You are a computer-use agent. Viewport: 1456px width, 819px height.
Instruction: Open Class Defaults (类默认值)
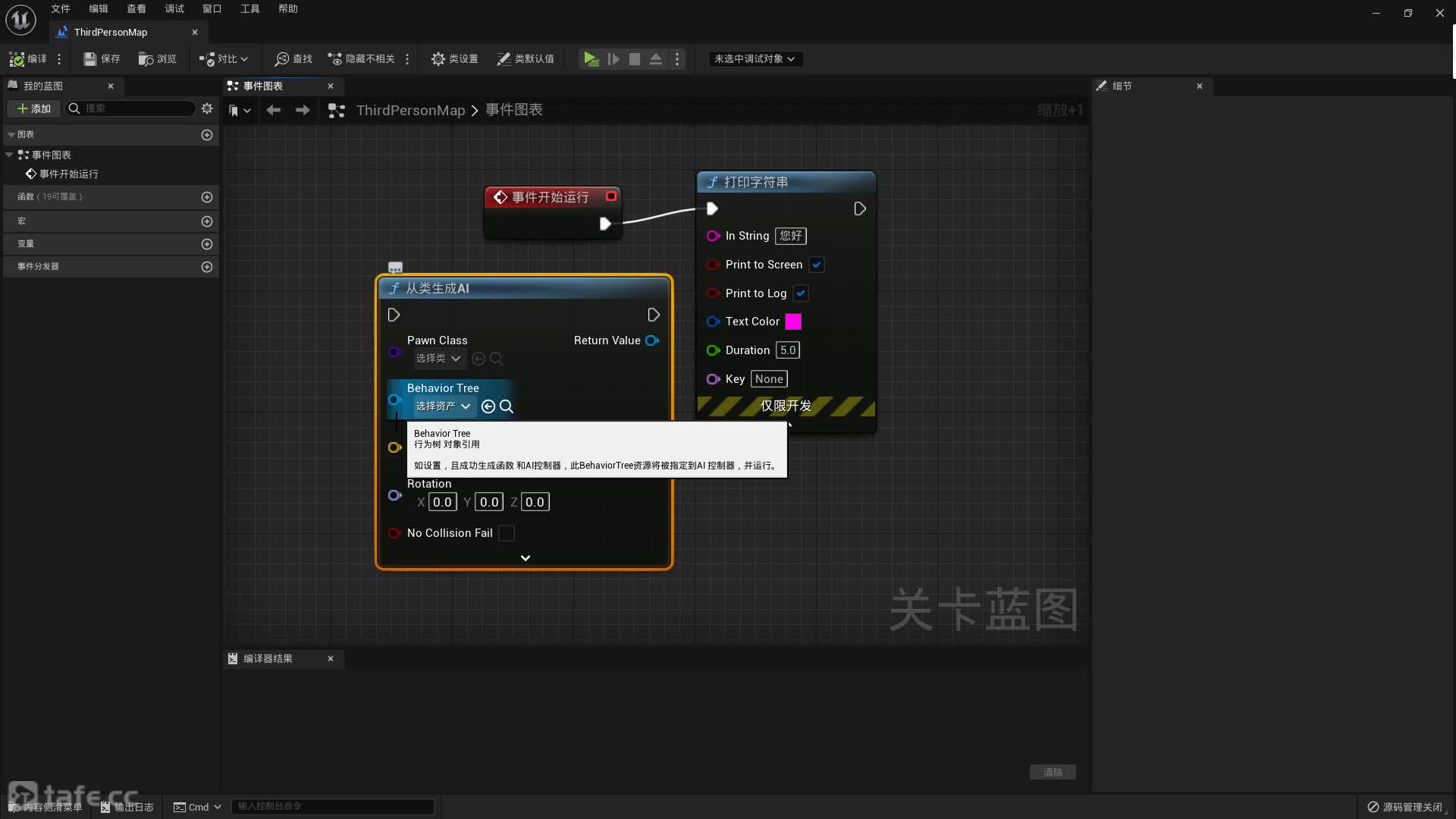click(x=526, y=58)
